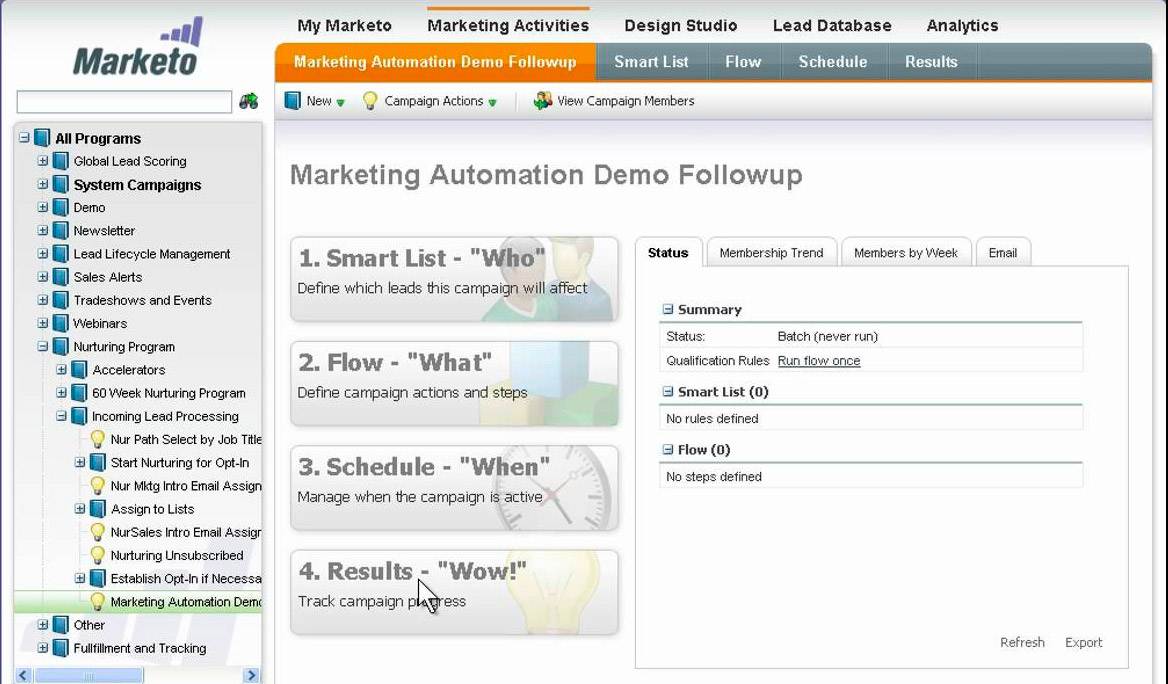The width and height of the screenshot is (1168, 684).
Task: Click the tree horizontal scrollbar thumb
Action: pyautogui.click(x=89, y=675)
